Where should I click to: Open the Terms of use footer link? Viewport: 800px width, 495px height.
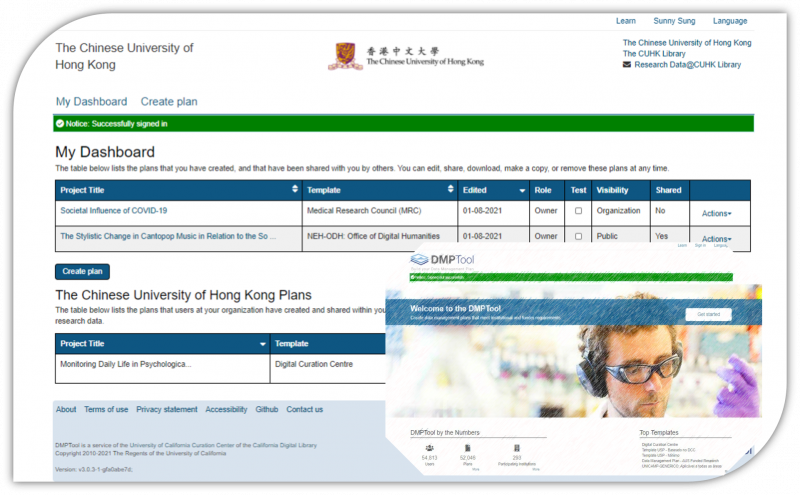coord(106,409)
